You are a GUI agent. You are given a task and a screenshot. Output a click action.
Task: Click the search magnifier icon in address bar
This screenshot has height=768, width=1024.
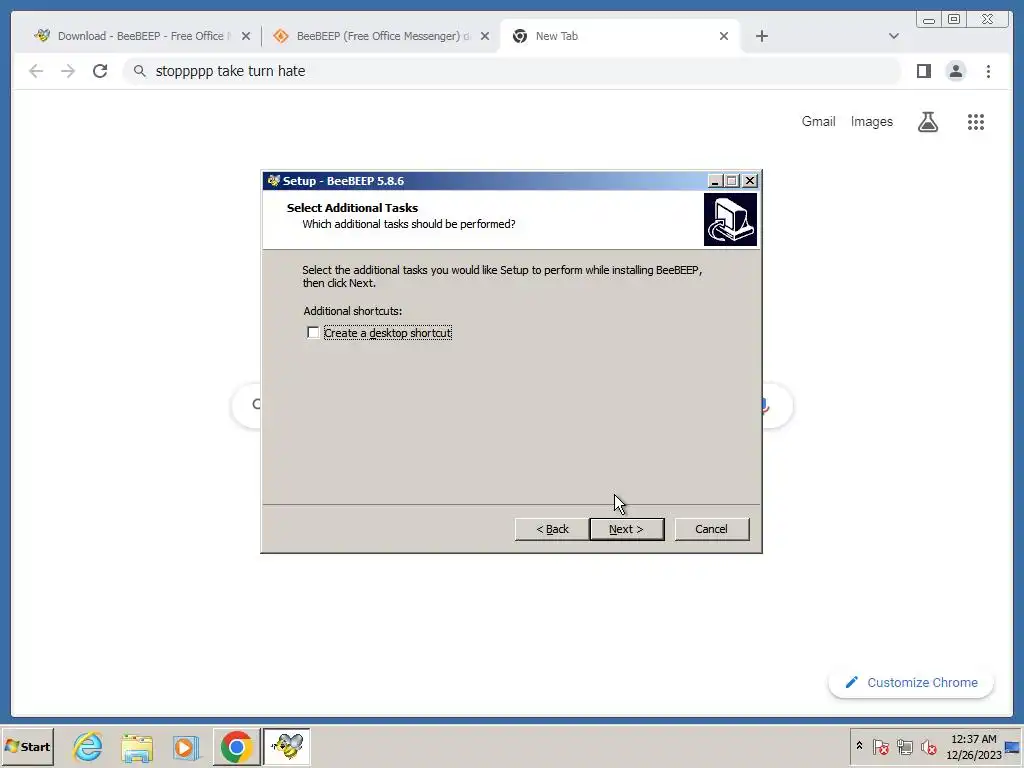pos(140,71)
